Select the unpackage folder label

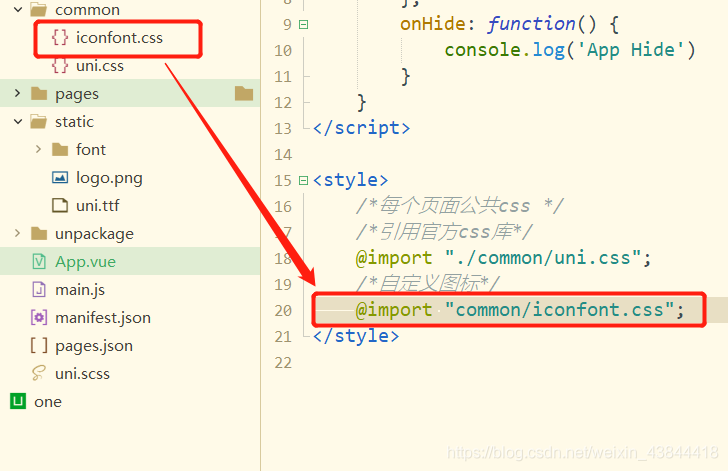point(94,234)
